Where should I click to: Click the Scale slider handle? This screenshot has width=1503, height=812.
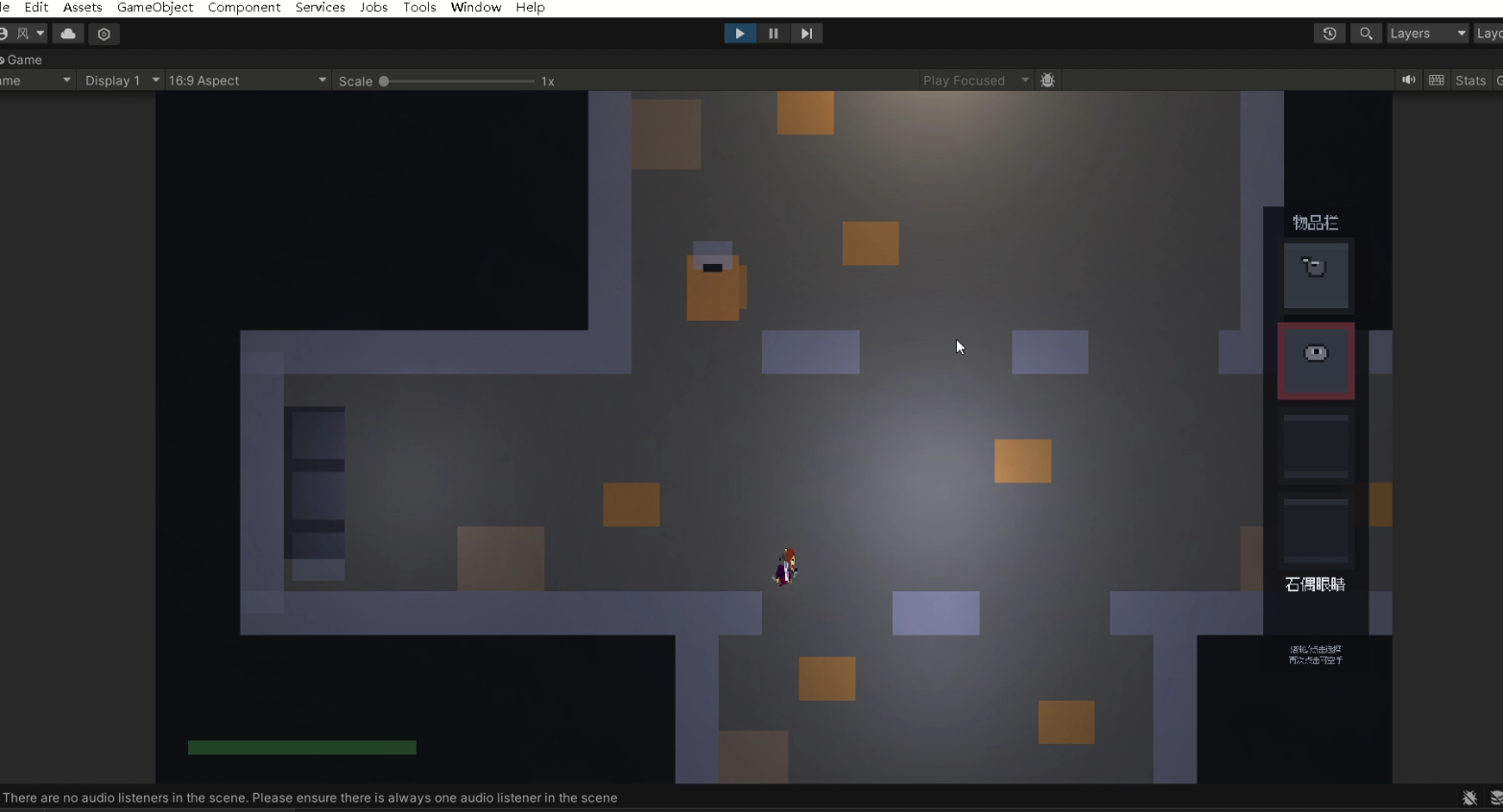pos(384,82)
